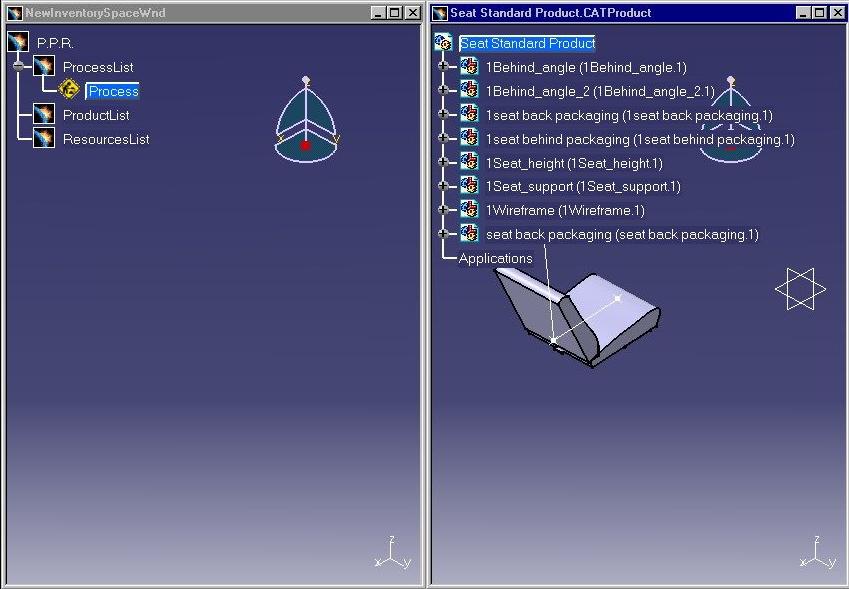Viewport: 849px width, 589px height.
Task: Click the ProcessList node icon
Action: tap(44, 66)
